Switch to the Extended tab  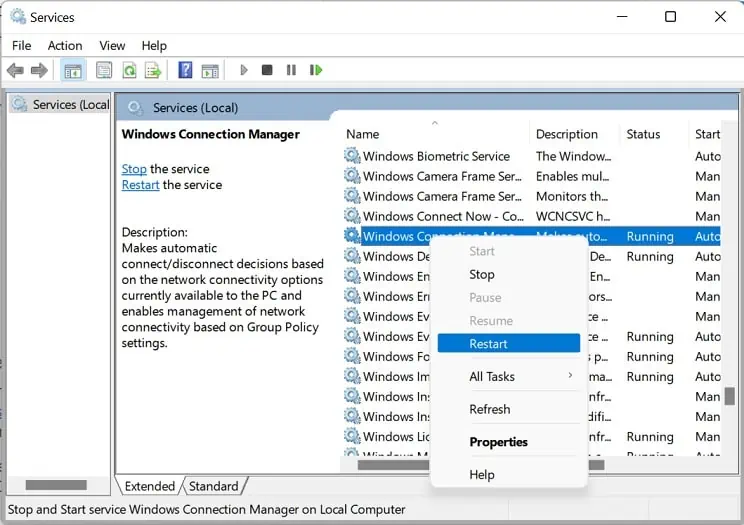tap(149, 486)
